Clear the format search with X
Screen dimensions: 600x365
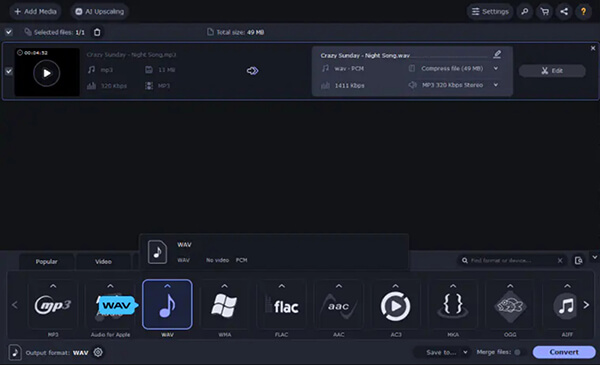pos(560,261)
